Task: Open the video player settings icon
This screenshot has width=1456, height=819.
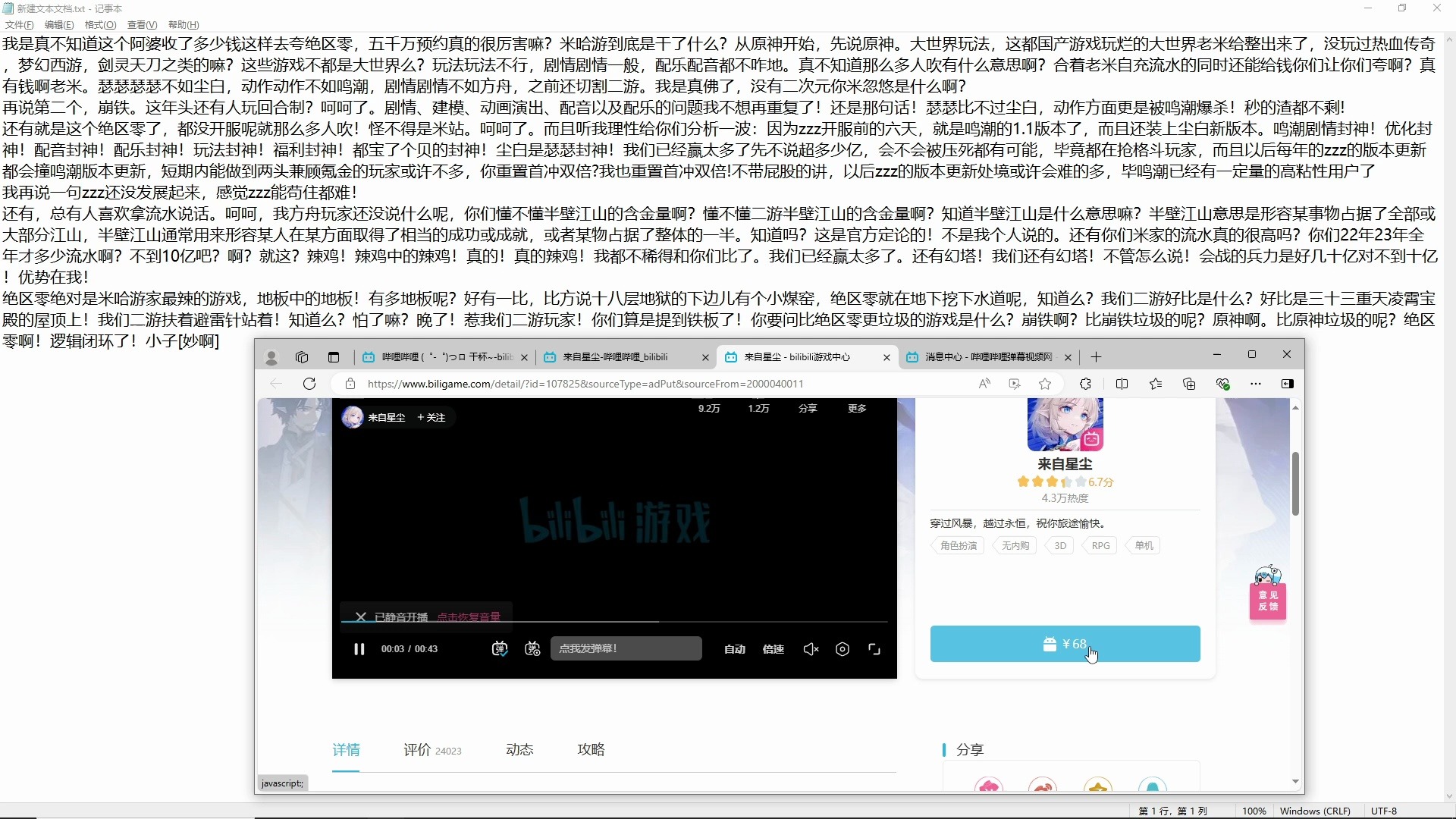Action: tap(843, 649)
